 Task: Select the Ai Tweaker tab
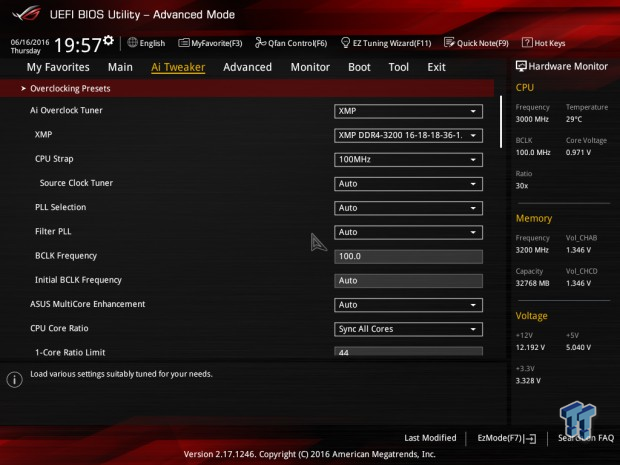(x=178, y=67)
